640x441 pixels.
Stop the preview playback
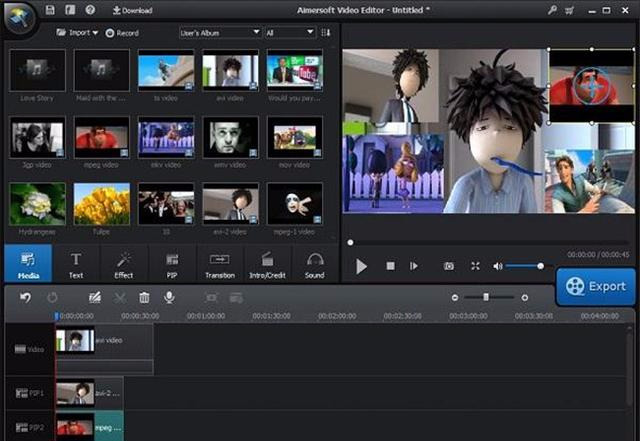click(390, 266)
